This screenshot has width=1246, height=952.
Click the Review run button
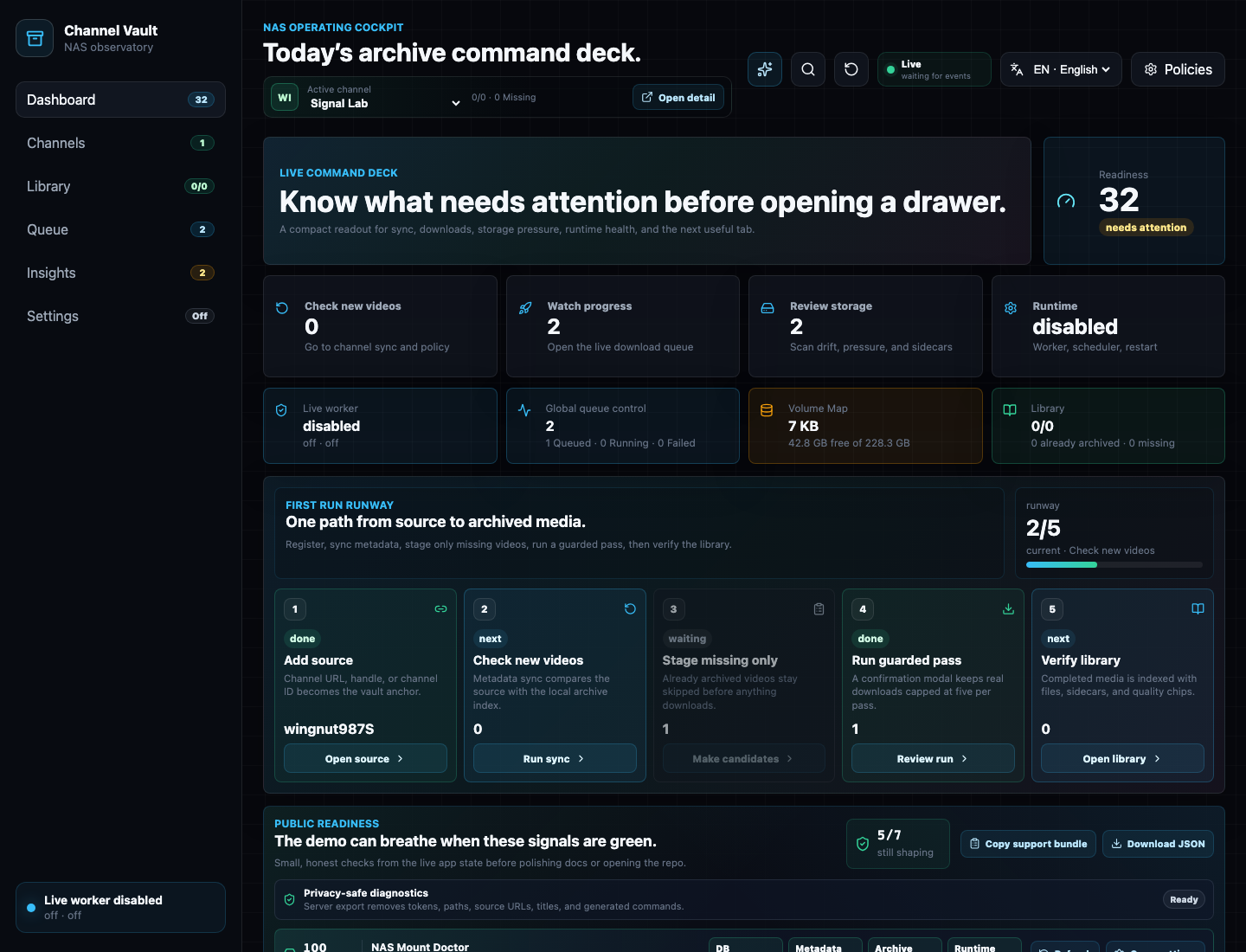933,758
